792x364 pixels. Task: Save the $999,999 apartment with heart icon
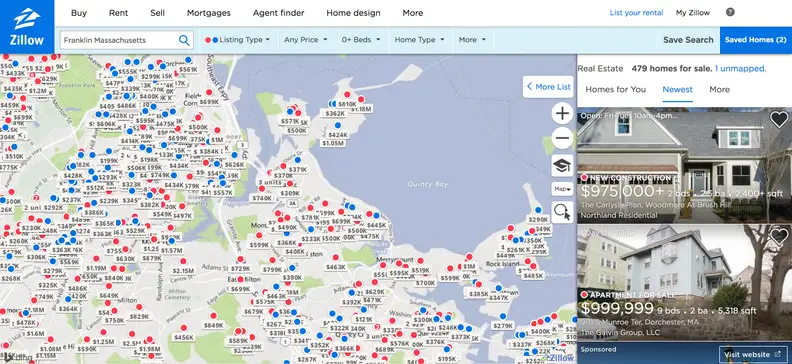pos(779,236)
